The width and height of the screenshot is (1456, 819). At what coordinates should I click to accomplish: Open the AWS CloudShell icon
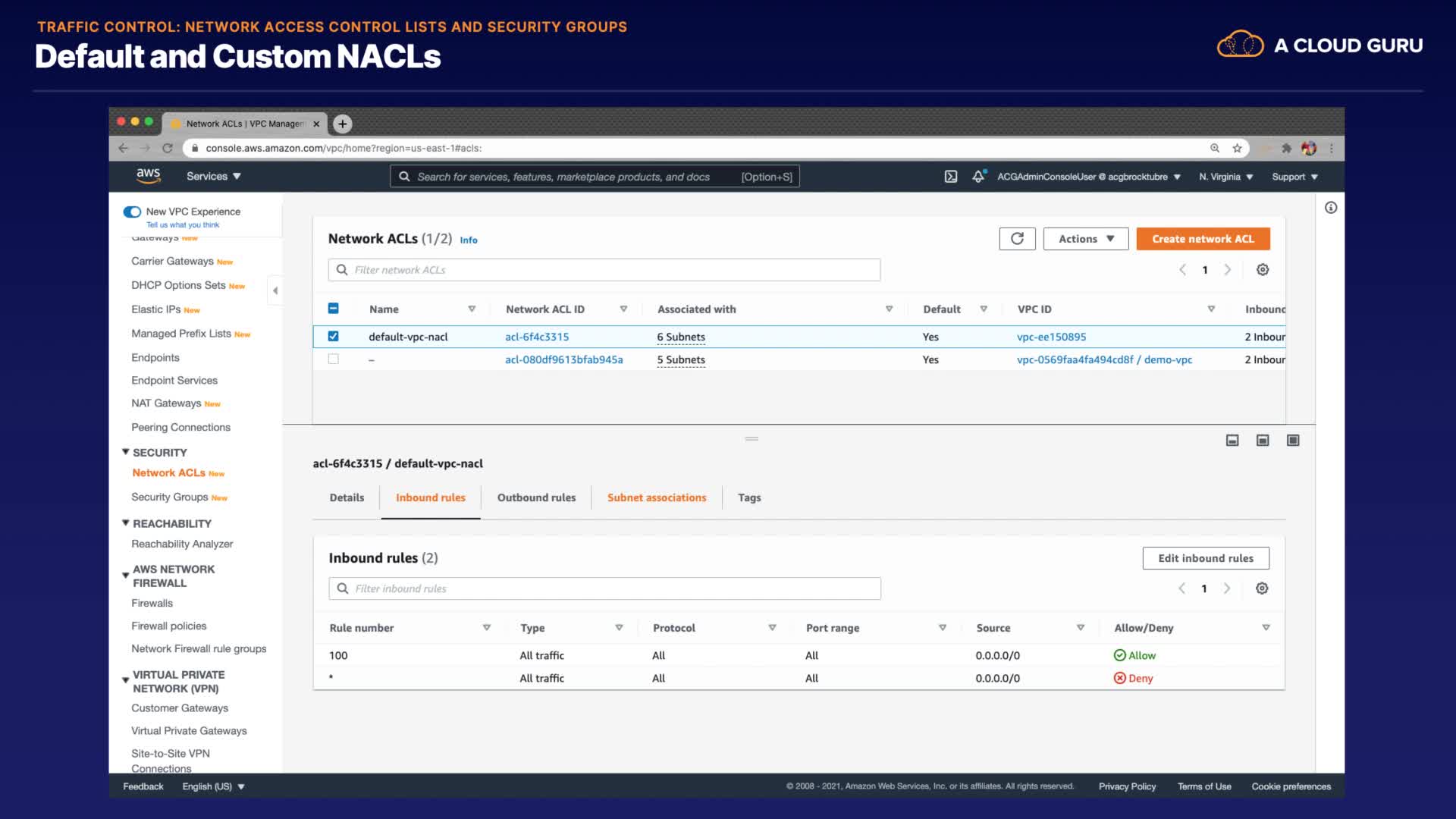[950, 177]
